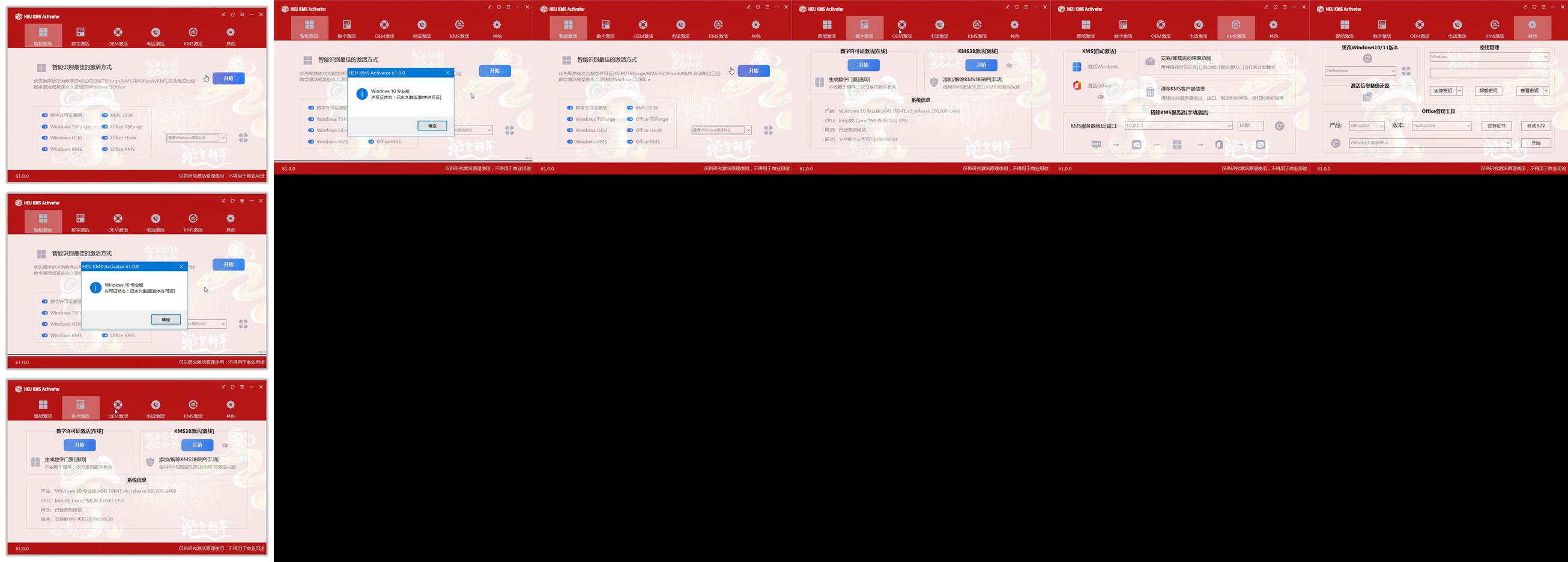The height and width of the screenshot is (562, 1568).
Task: Click the toolbox icon for 安装/卸载自动续期功能
Action: (1150, 61)
